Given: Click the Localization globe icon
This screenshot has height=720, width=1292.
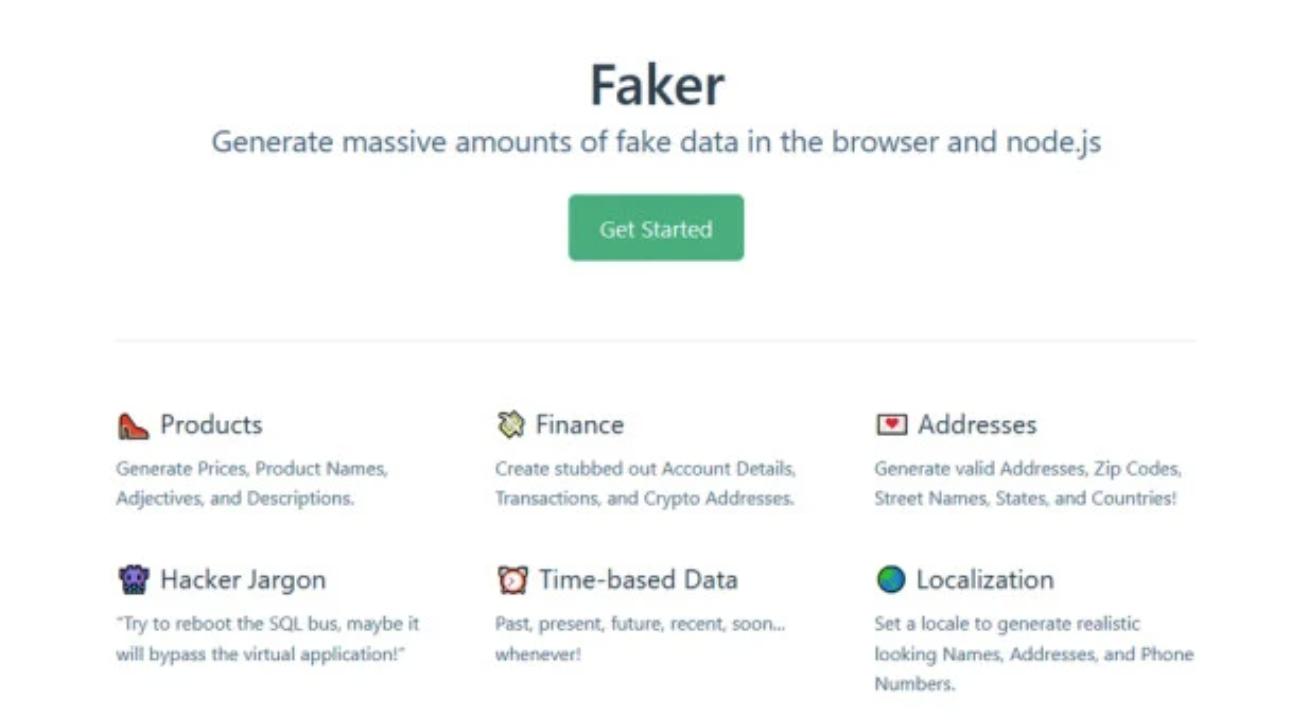Looking at the screenshot, I should [x=891, y=579].
